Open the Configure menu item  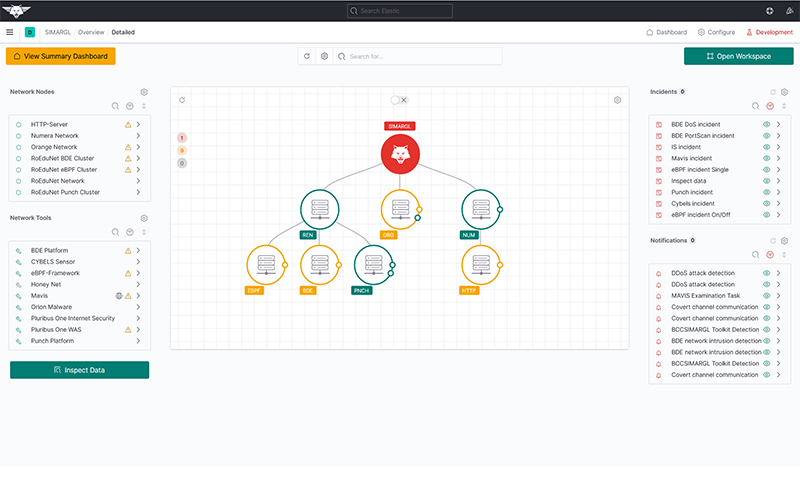[716, 32]
